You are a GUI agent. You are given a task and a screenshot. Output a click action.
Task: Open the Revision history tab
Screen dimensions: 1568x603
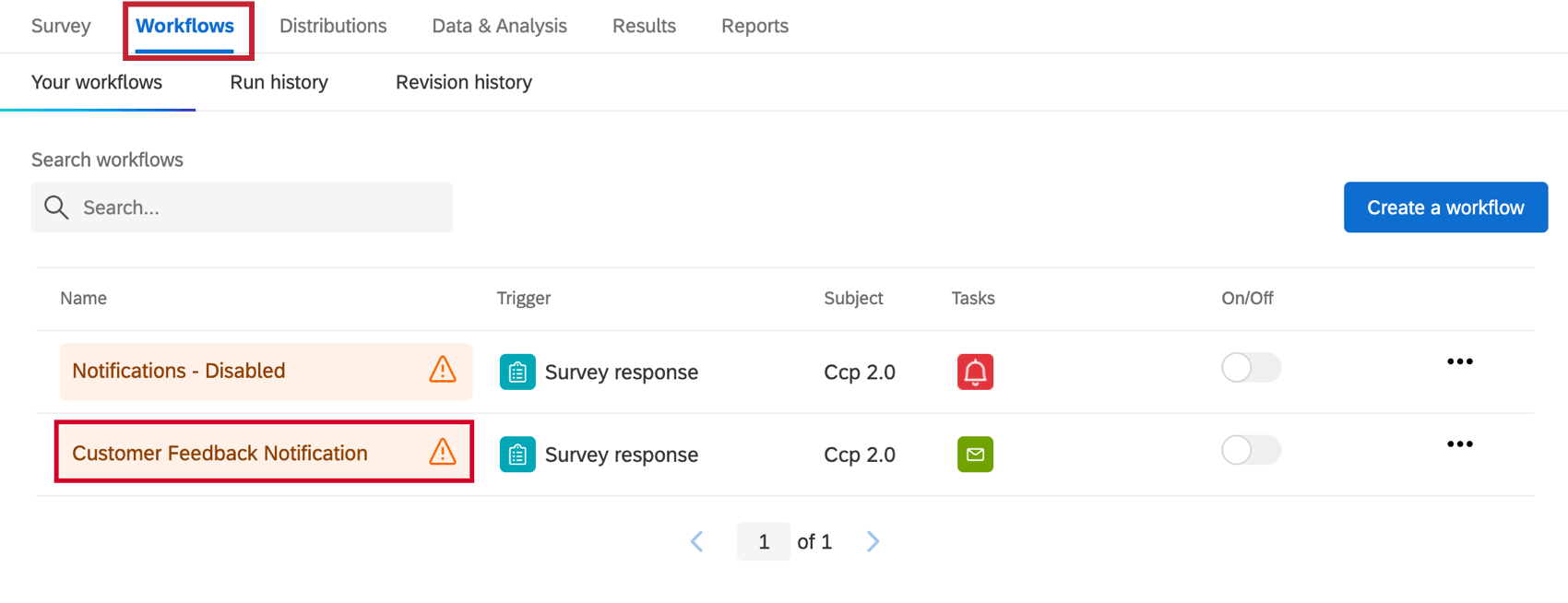coord(463,82)
